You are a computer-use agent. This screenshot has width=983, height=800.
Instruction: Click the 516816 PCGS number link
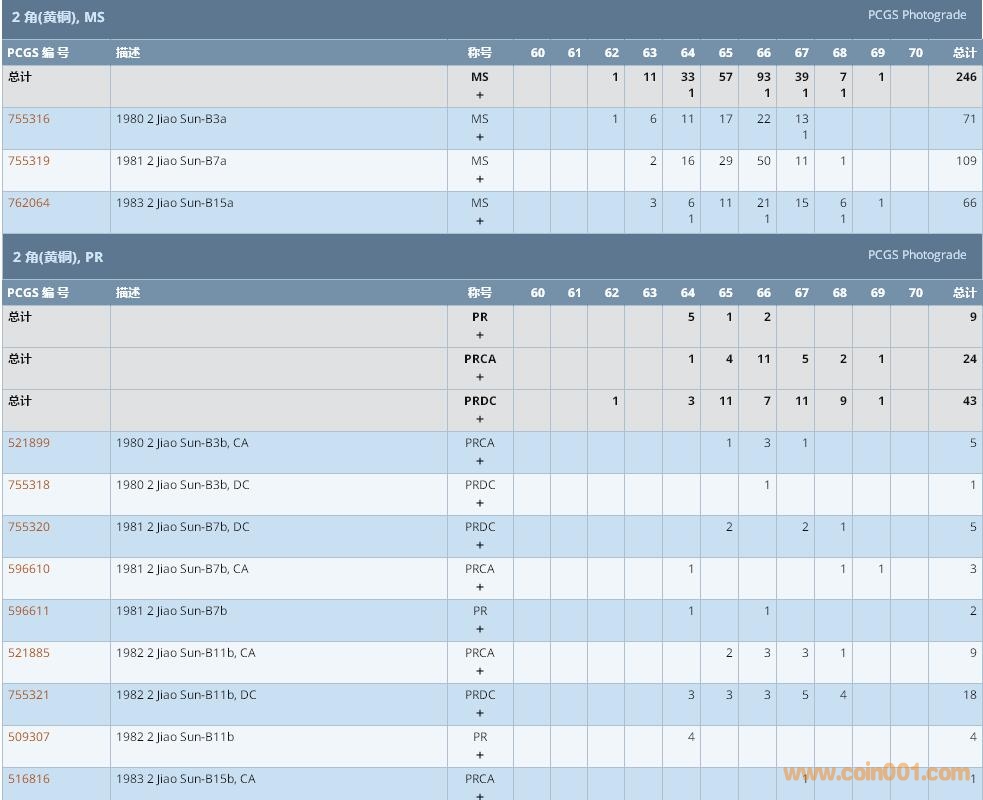click(x=29, y=779)
